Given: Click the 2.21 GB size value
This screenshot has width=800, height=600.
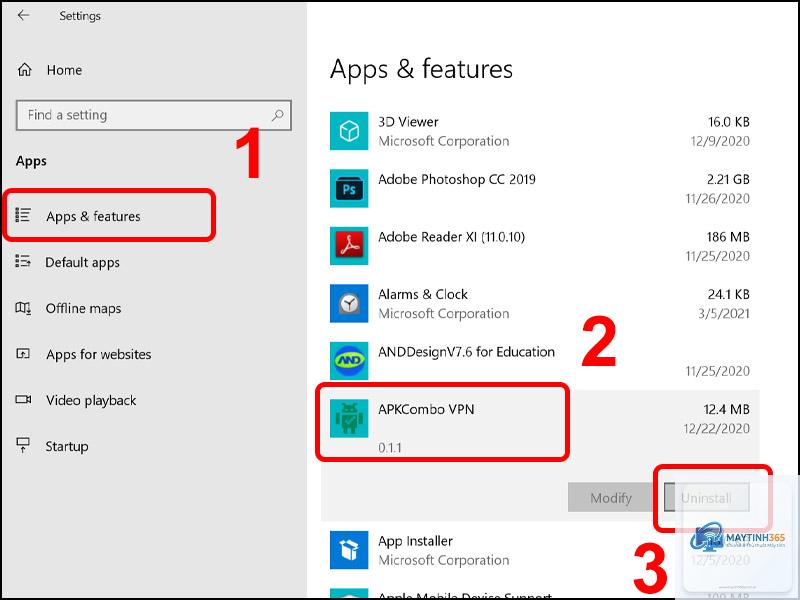Looking at the screenshot, I should click(728, 180).
